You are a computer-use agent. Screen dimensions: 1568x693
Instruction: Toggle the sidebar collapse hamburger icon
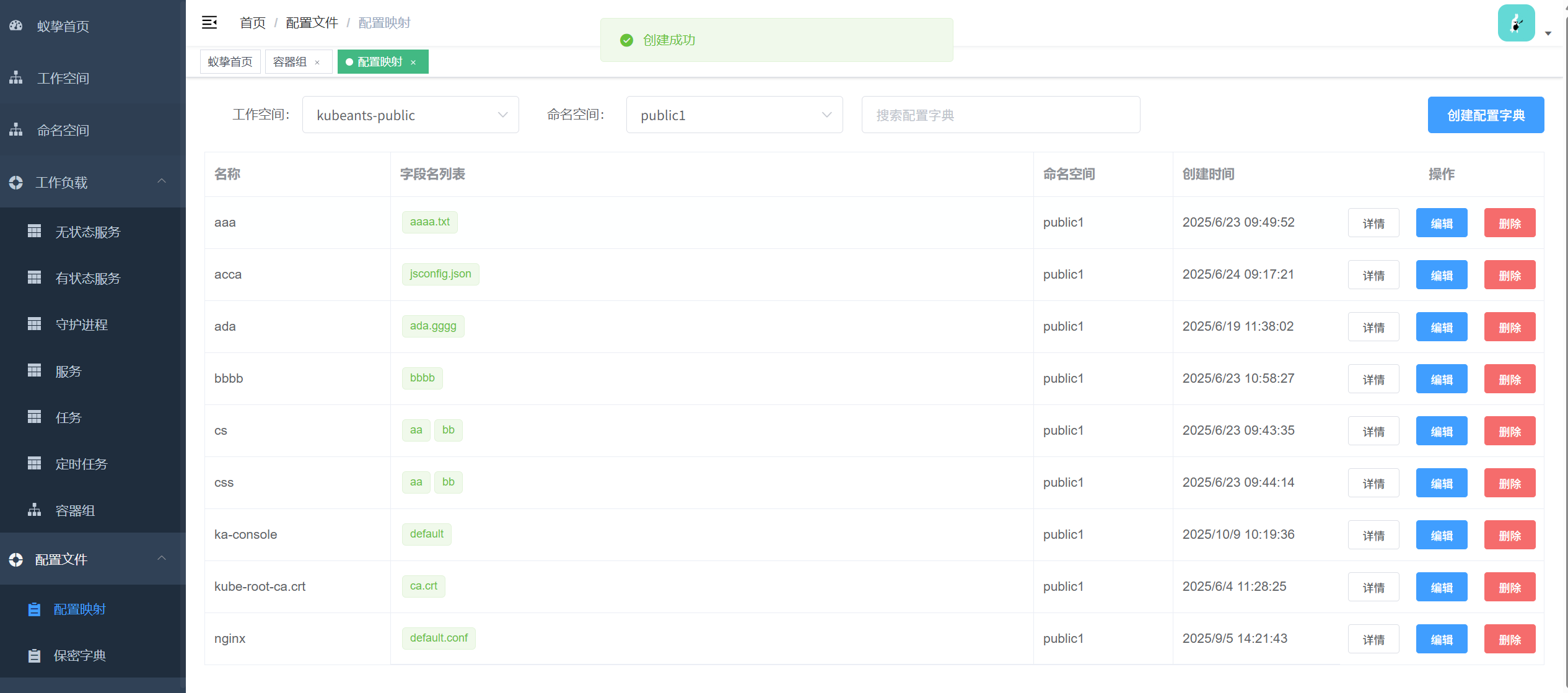tap(209, 23)
